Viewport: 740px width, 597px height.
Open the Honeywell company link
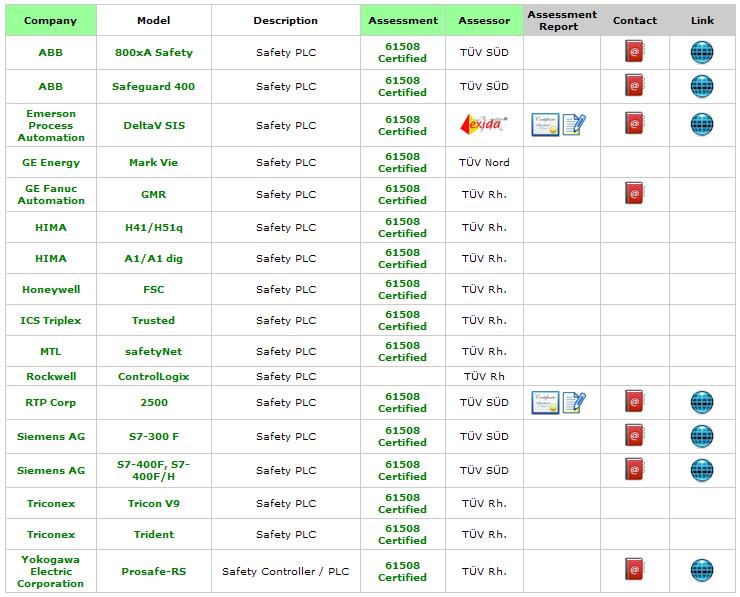(x=51, y=289)
